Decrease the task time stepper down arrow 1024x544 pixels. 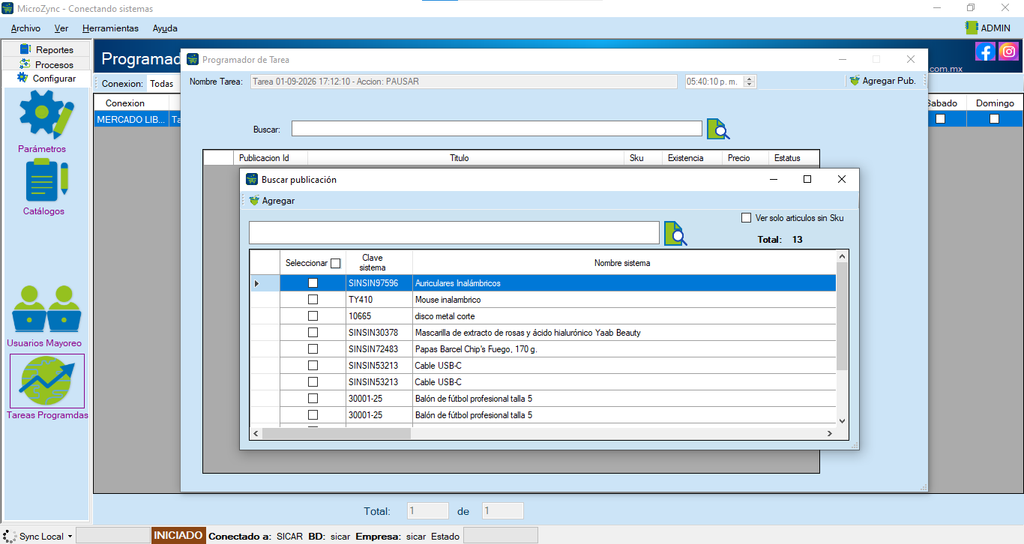point(749,84)
